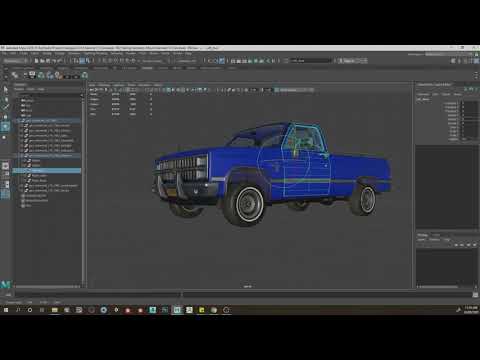This screenshot has height=360, width=480.
Task: Open Render View from the status line
Action: (233, 61)
